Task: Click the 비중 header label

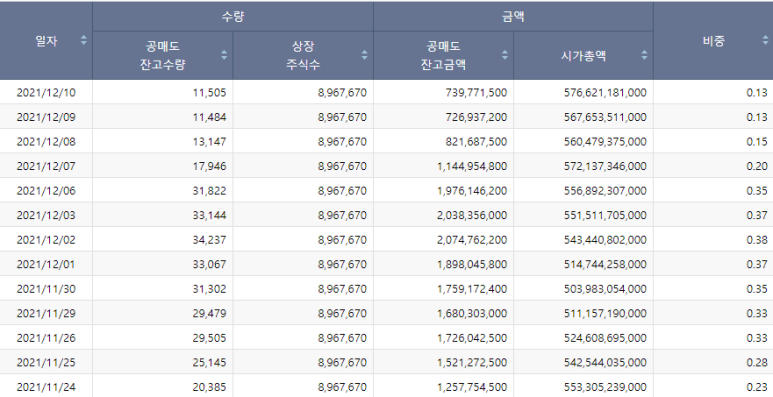Action: [713, 41]
